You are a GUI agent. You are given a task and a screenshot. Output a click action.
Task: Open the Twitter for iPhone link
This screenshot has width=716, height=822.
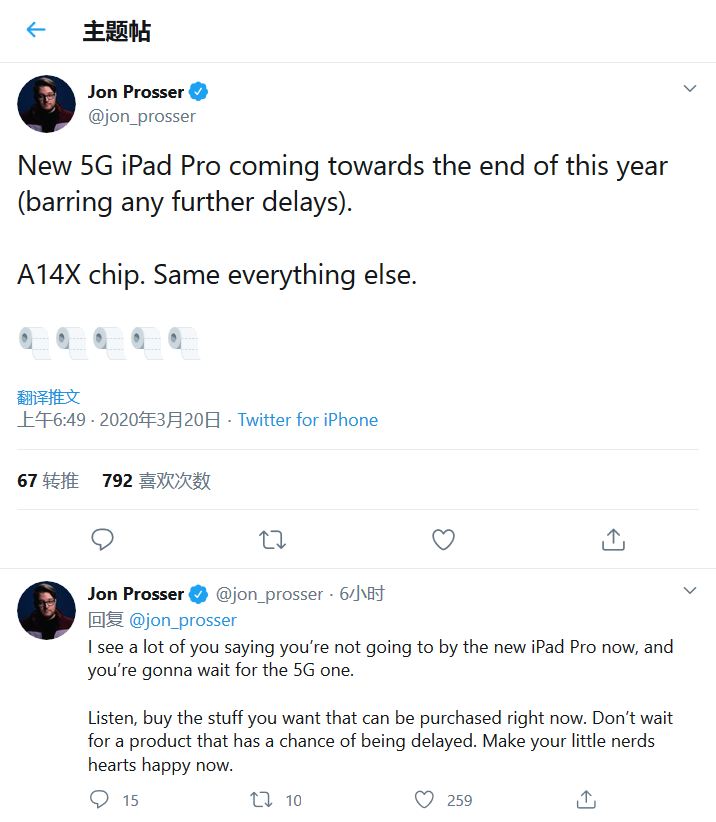(x=308, y=420)
